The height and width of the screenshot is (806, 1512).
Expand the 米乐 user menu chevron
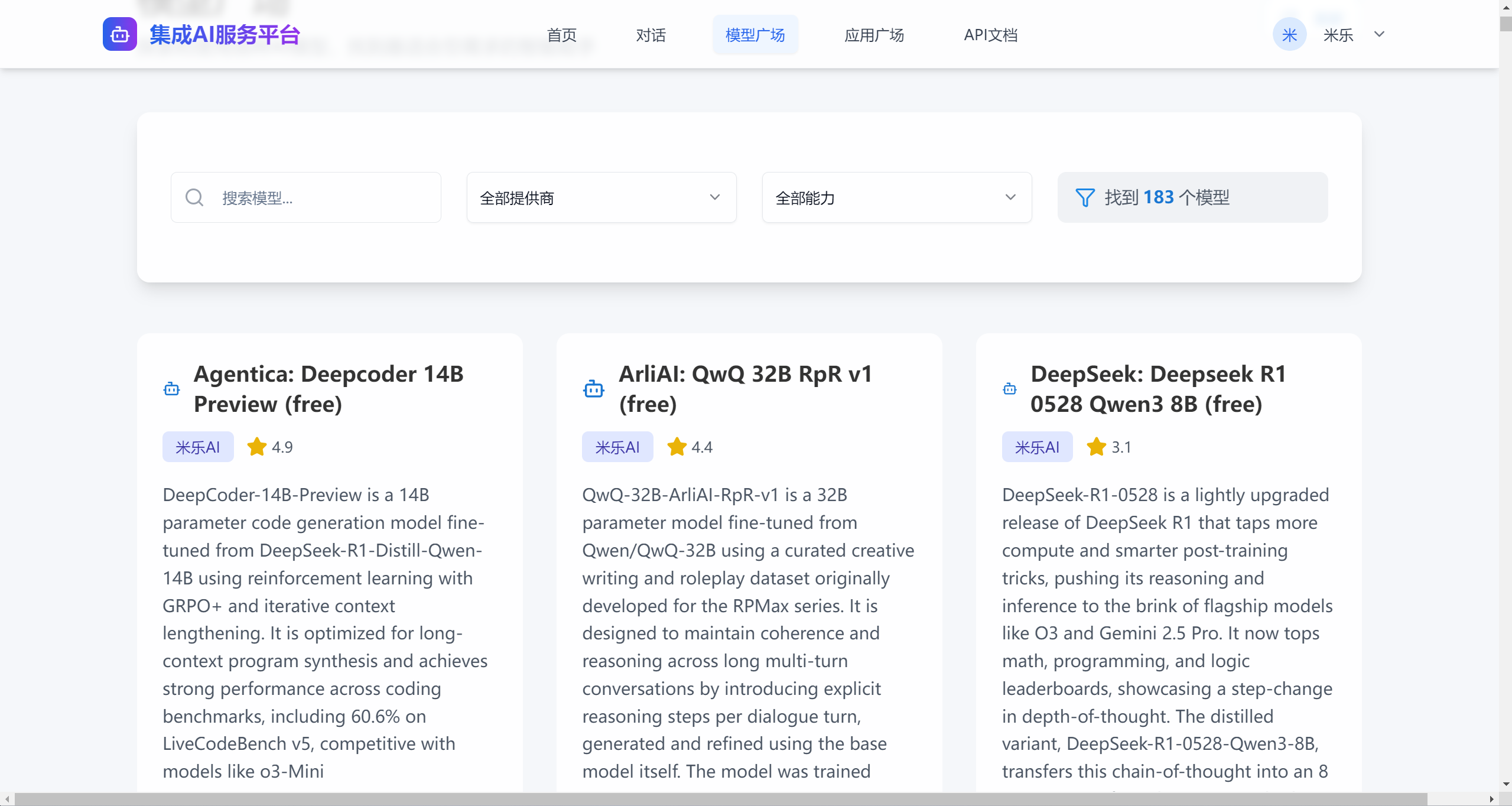pos(1379,34)
